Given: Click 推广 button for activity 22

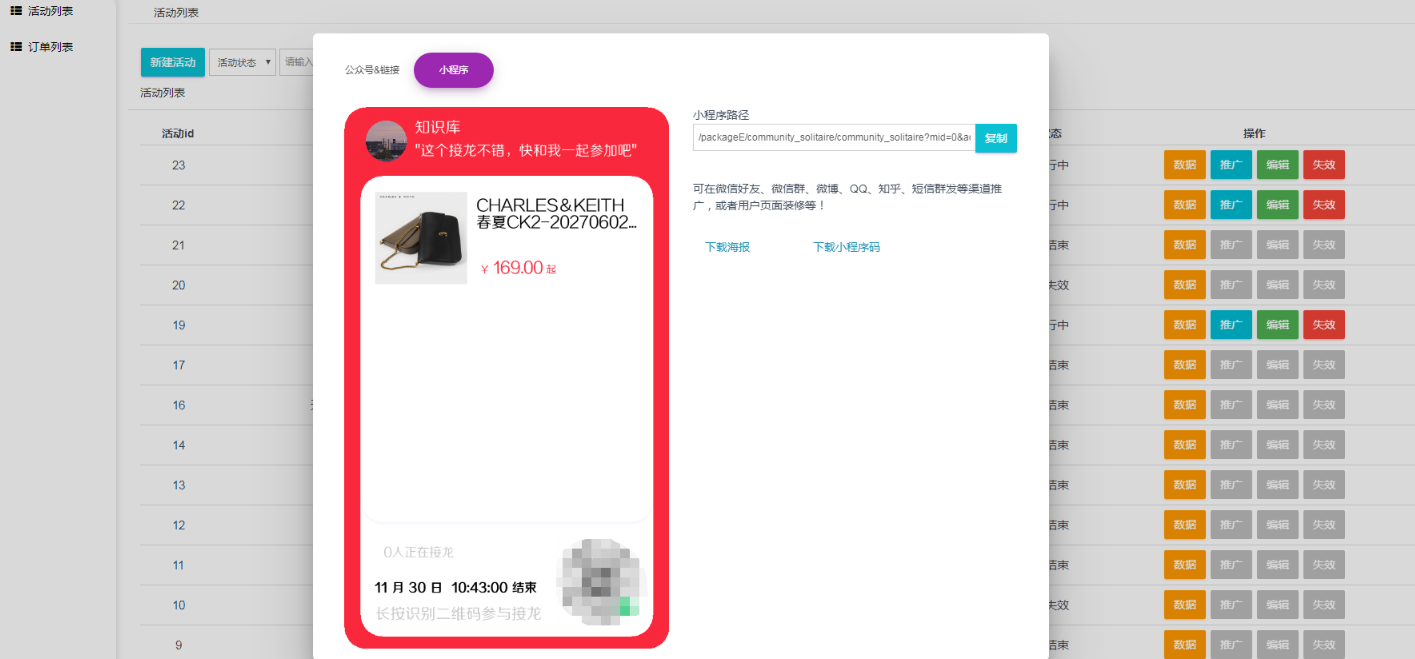Looking at the screenshot, I should (1230, 205).
